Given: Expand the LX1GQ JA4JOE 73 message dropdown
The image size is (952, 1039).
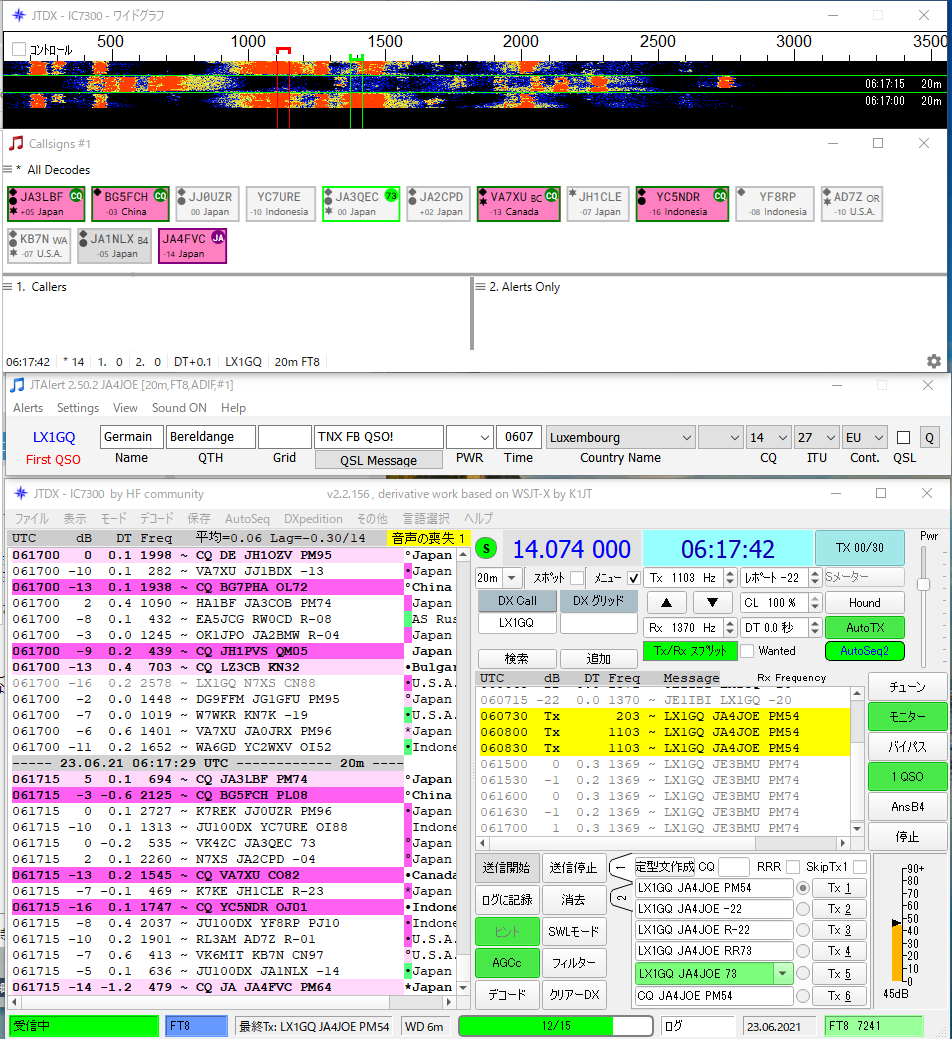Looking at the screenshot, I should click(x=783, y=973).
